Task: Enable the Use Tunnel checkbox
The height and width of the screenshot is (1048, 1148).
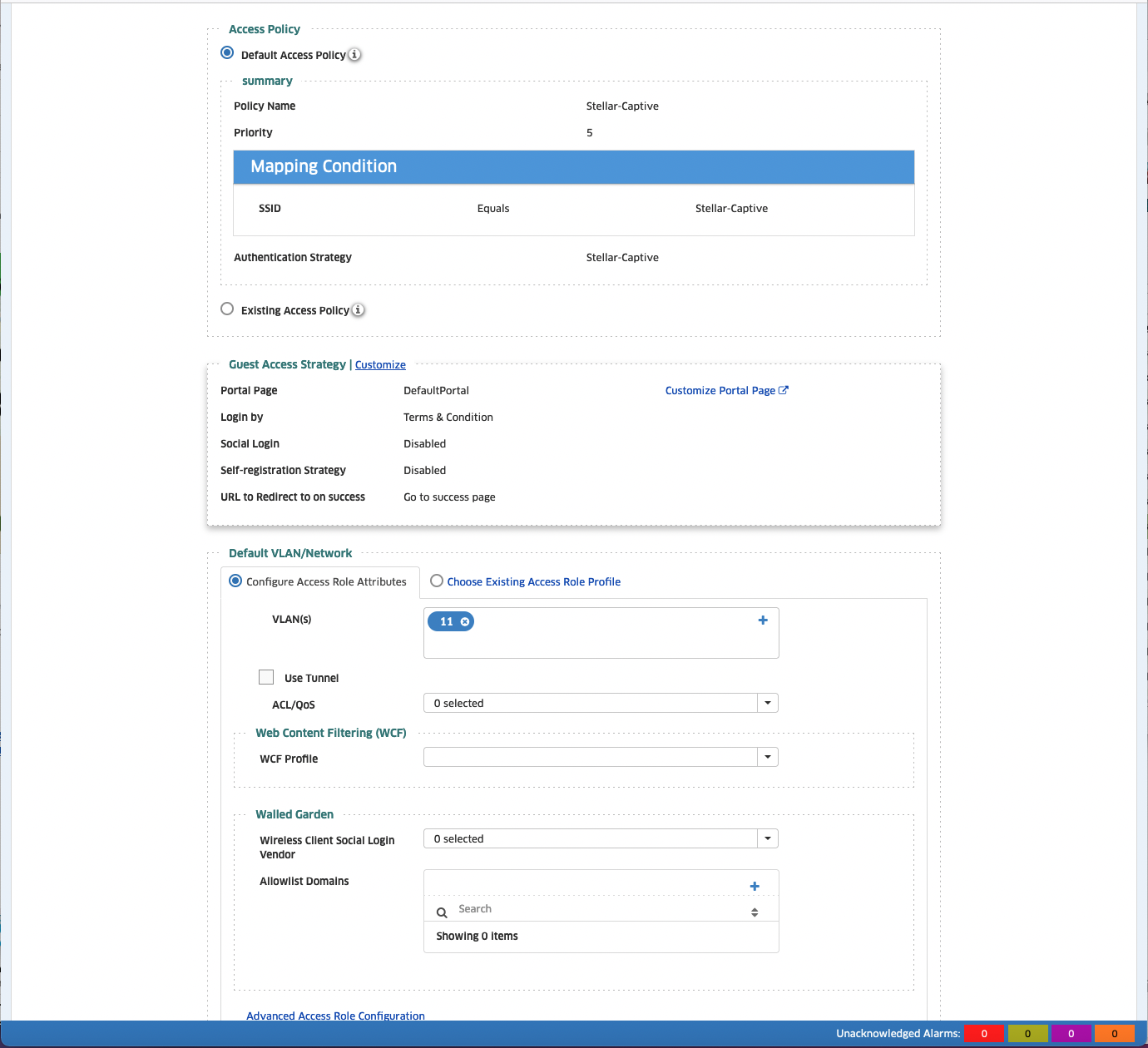Action: click(x=266, y=677)
